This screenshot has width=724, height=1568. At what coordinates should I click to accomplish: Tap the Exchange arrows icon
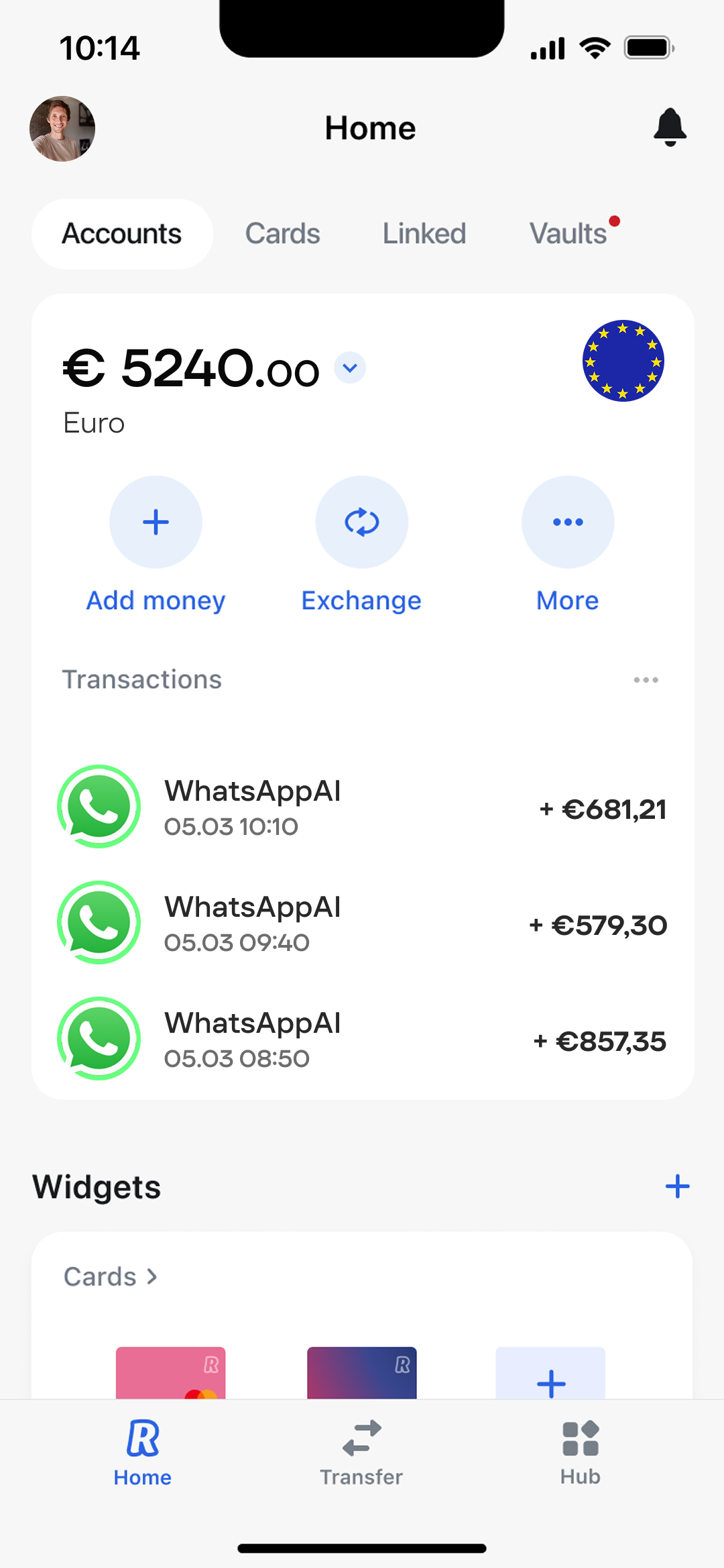362,522
